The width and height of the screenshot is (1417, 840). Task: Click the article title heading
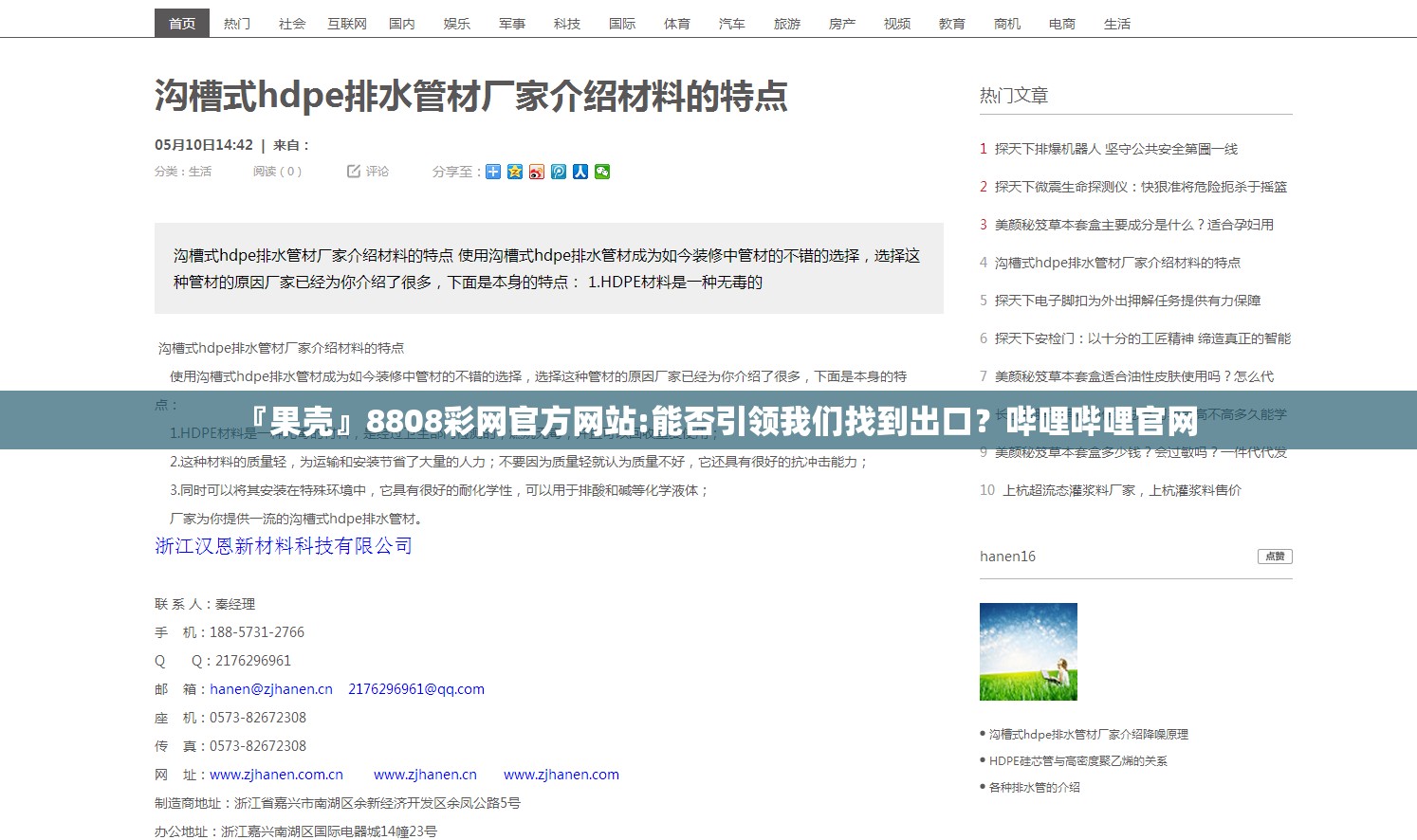pyautogui.click(x=471, y=96)
